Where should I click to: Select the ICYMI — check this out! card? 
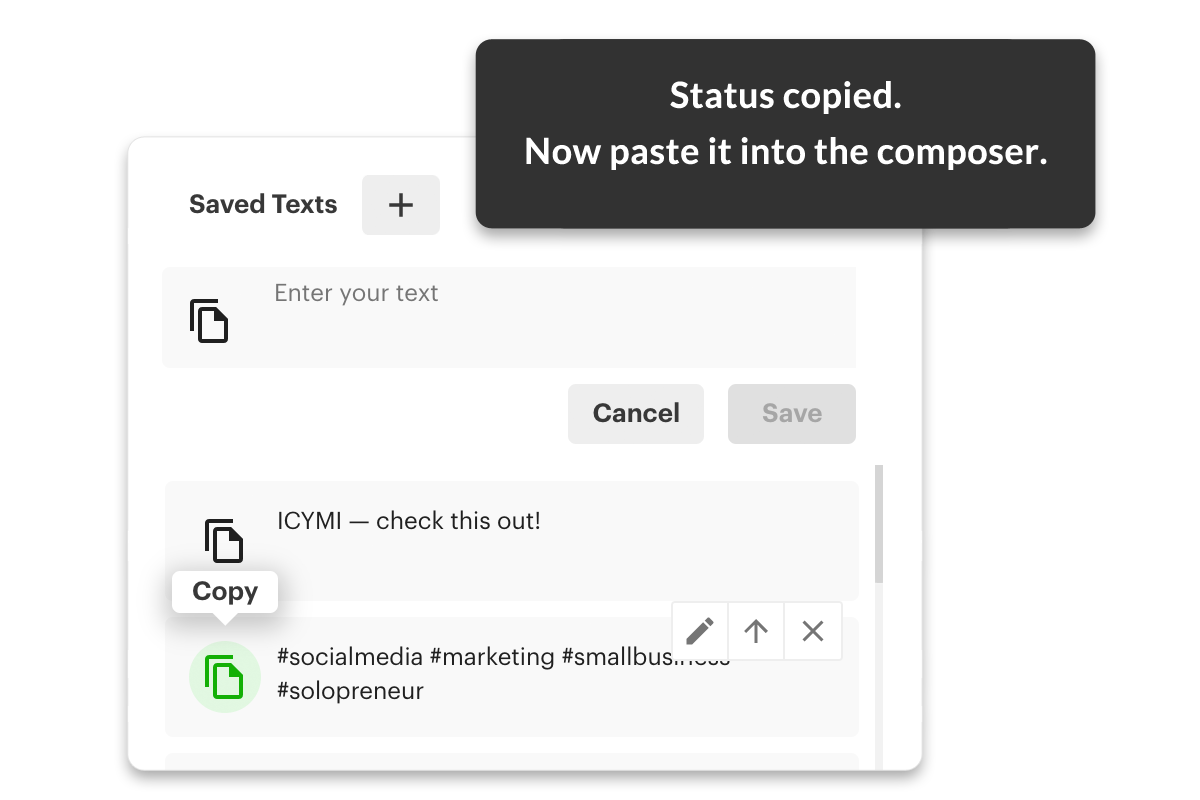coord(511,541)
